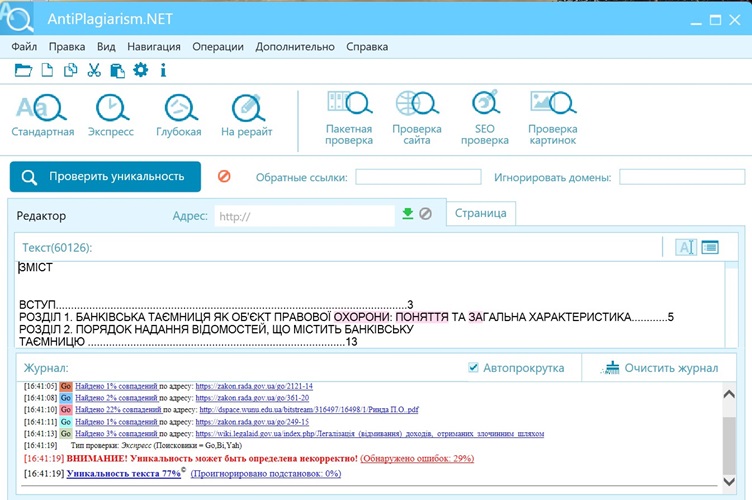Click Проигнорировано подстановок: 0% link
The width and height of the screenshot is (752, 500).
point(266,474)
